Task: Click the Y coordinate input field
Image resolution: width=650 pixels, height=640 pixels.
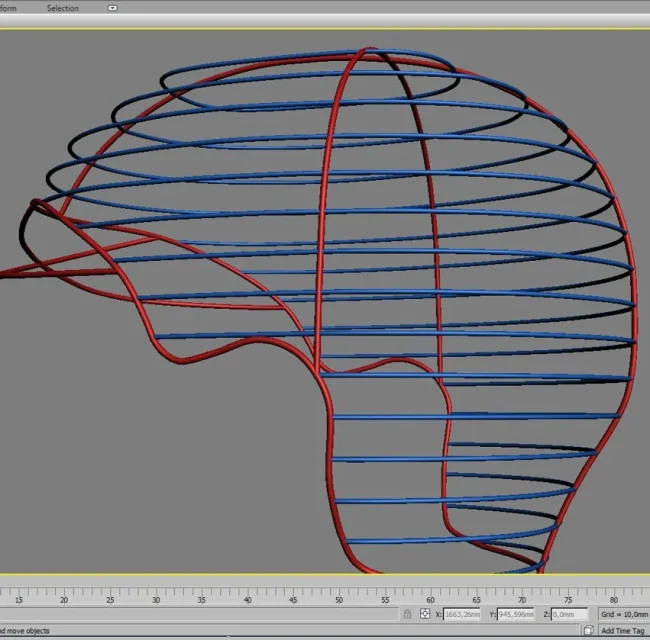Action: coord(517,614)
